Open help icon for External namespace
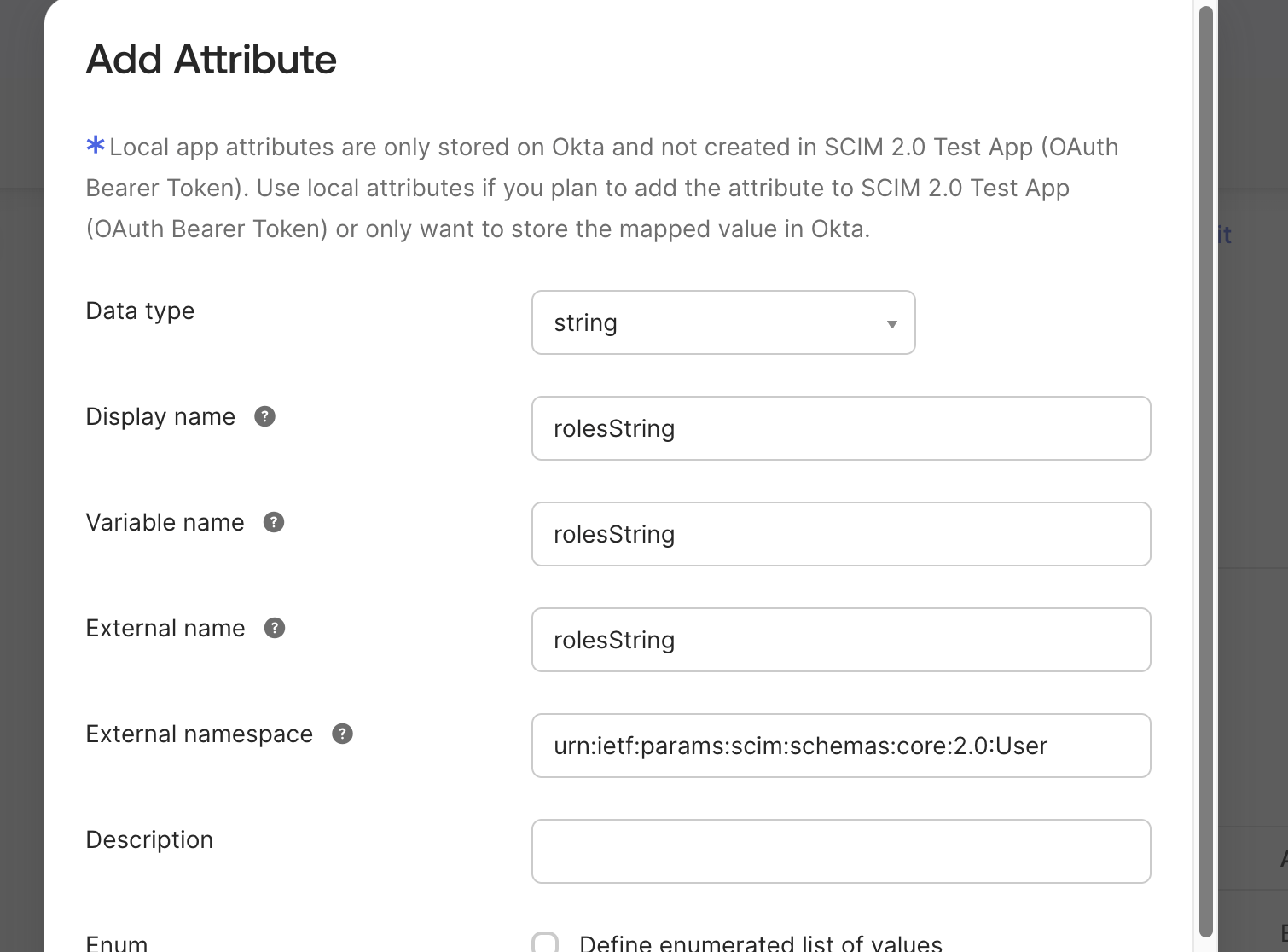This screenshot has width=1288, height=952. (x=343, y=734)
